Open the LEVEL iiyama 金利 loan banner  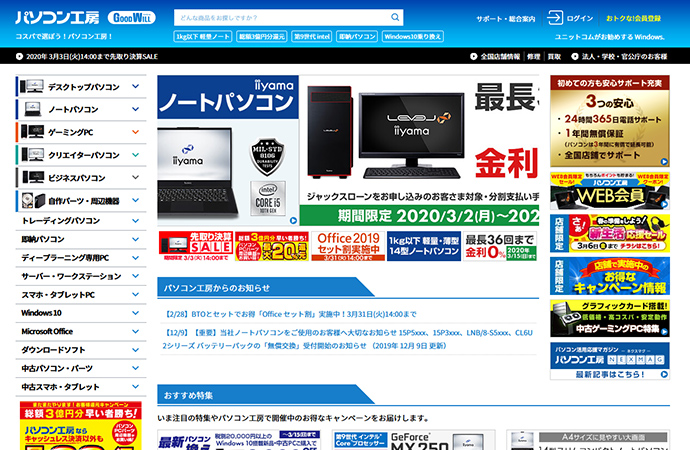(x=419, y=150)
